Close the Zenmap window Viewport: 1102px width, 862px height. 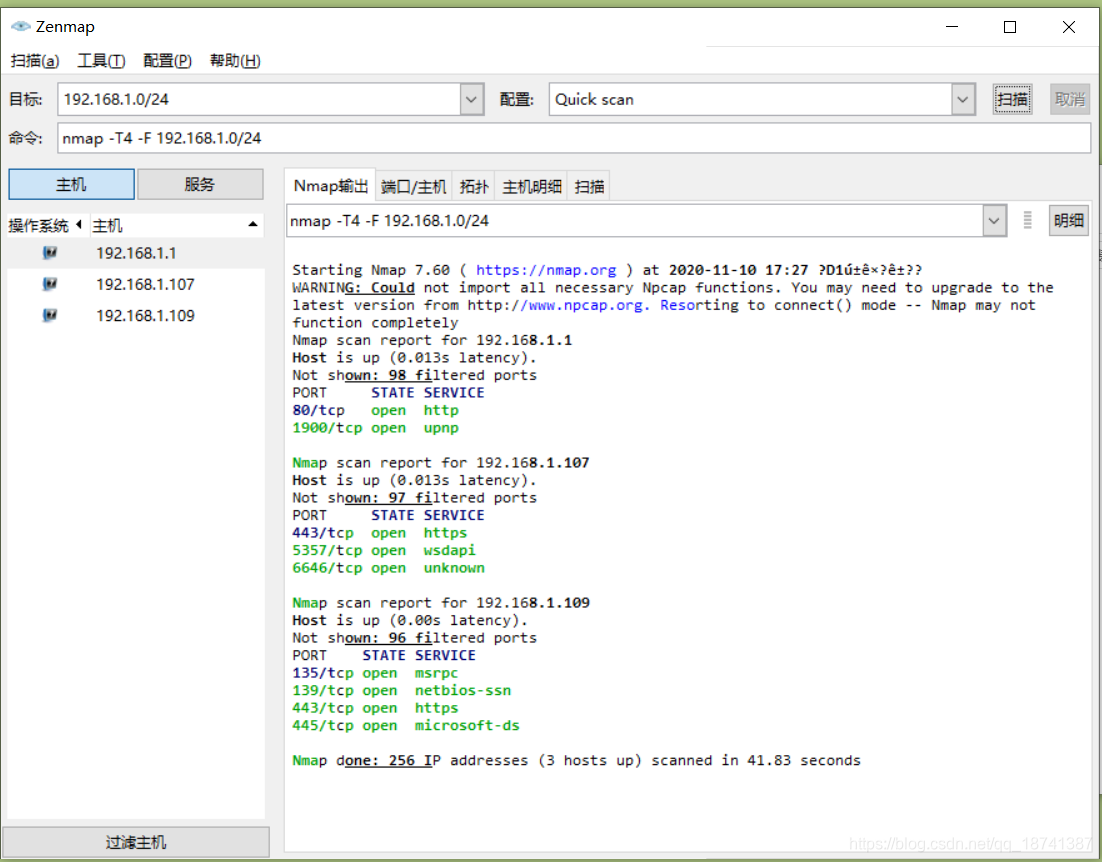click(x=1069, y=27)
